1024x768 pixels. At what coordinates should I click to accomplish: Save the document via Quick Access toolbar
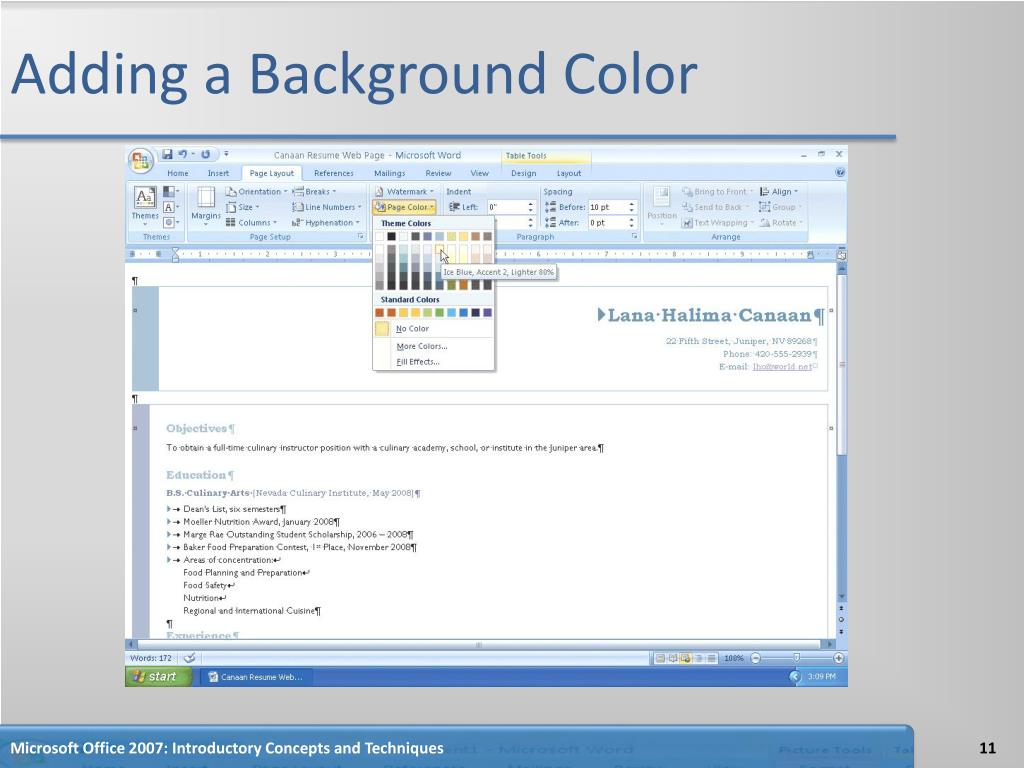(x=167, y=154)
